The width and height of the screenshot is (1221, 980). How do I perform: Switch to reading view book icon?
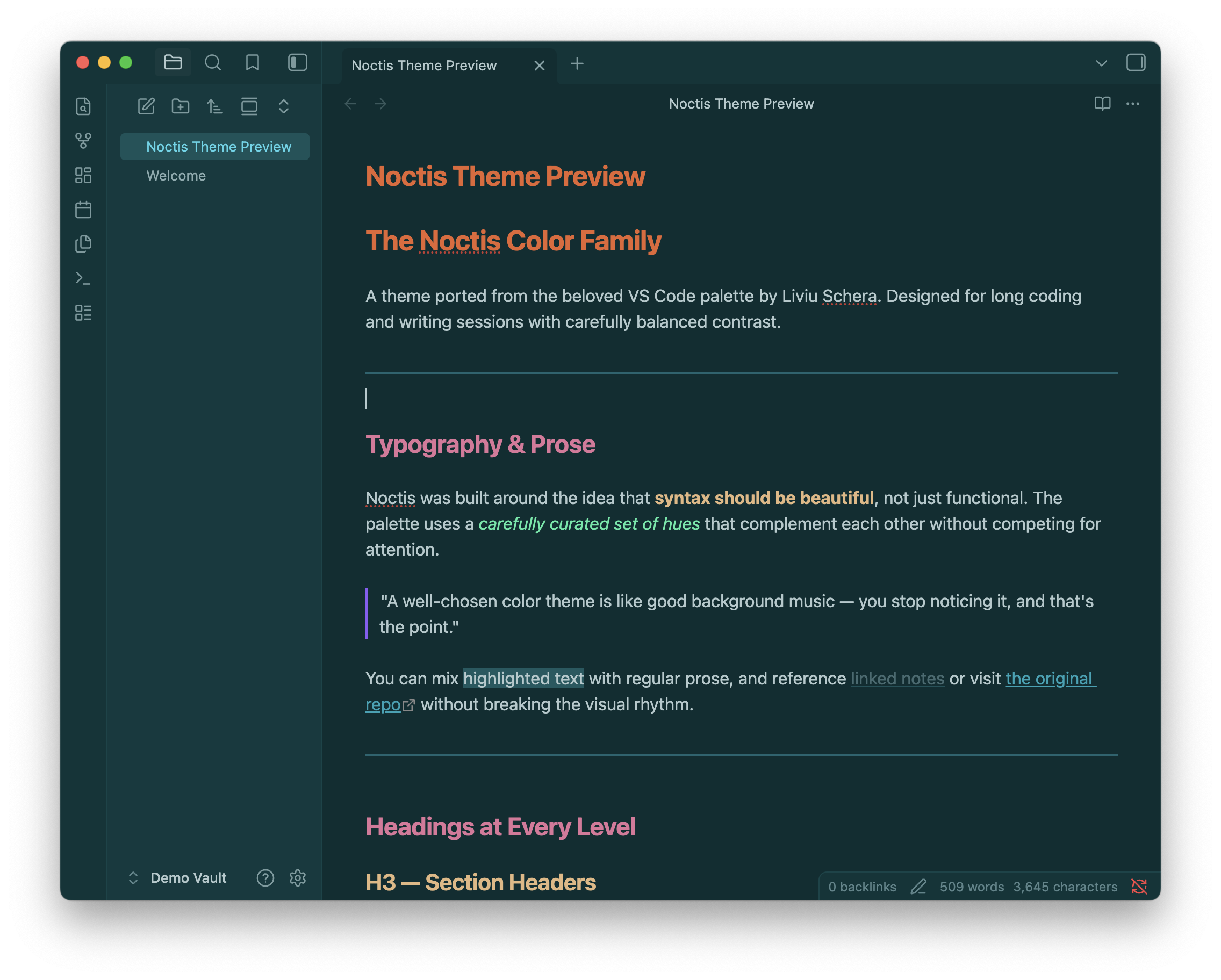[x=1102, y=104]
